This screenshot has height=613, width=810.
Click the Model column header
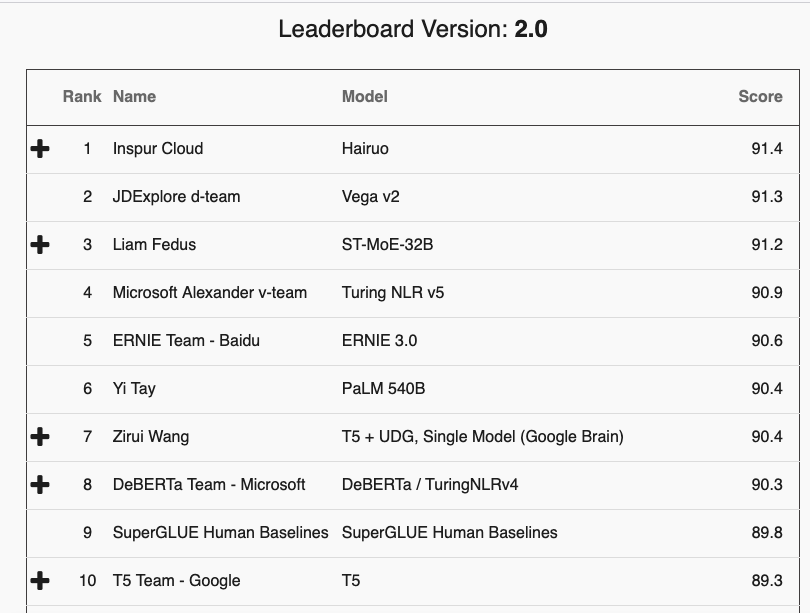(x=362, y=97)
